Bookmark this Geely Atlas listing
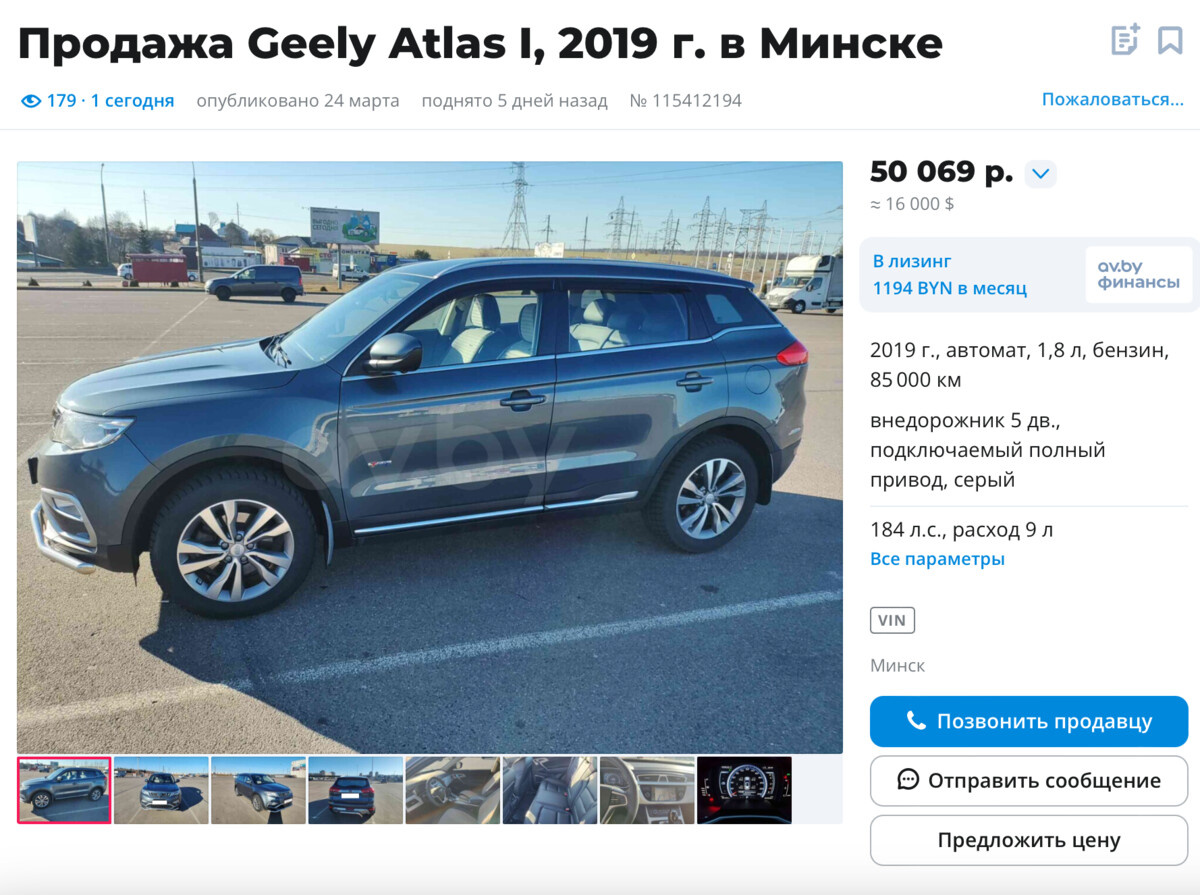 click(1170, 41)
